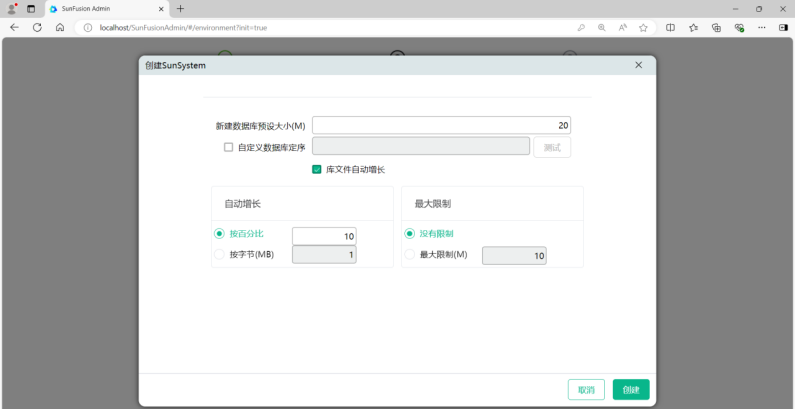Click the 创建 button

click(x=631, y=390)
